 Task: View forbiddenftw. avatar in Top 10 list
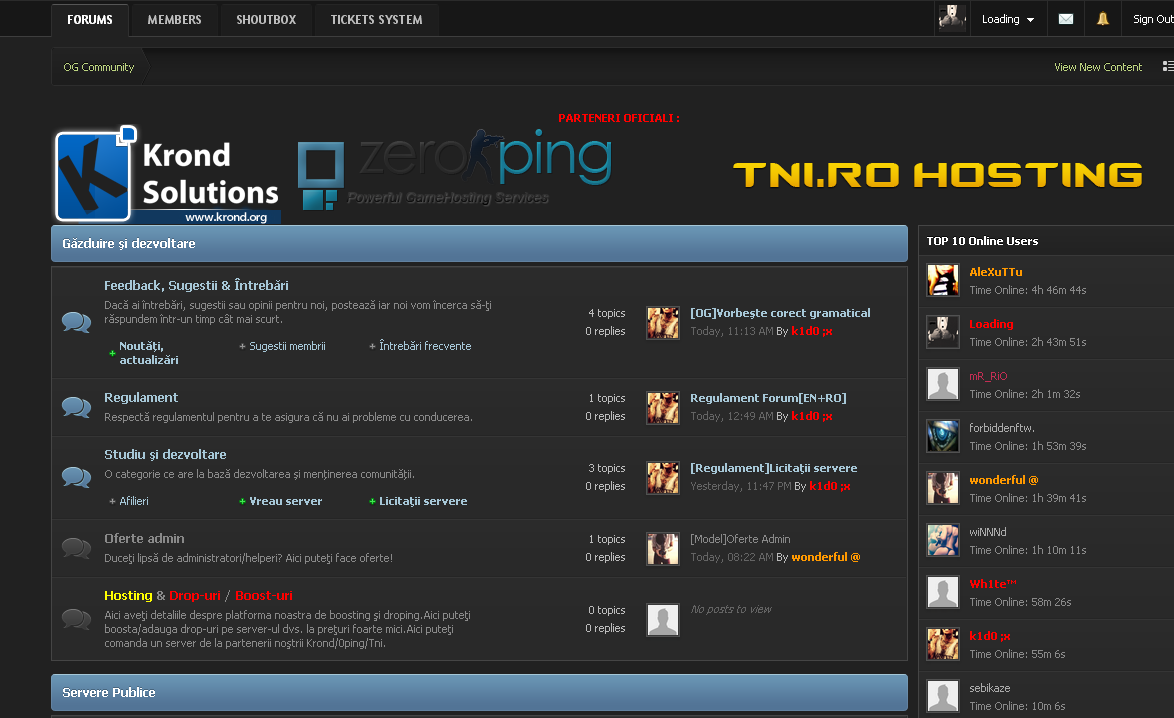(x=943, y=436)
